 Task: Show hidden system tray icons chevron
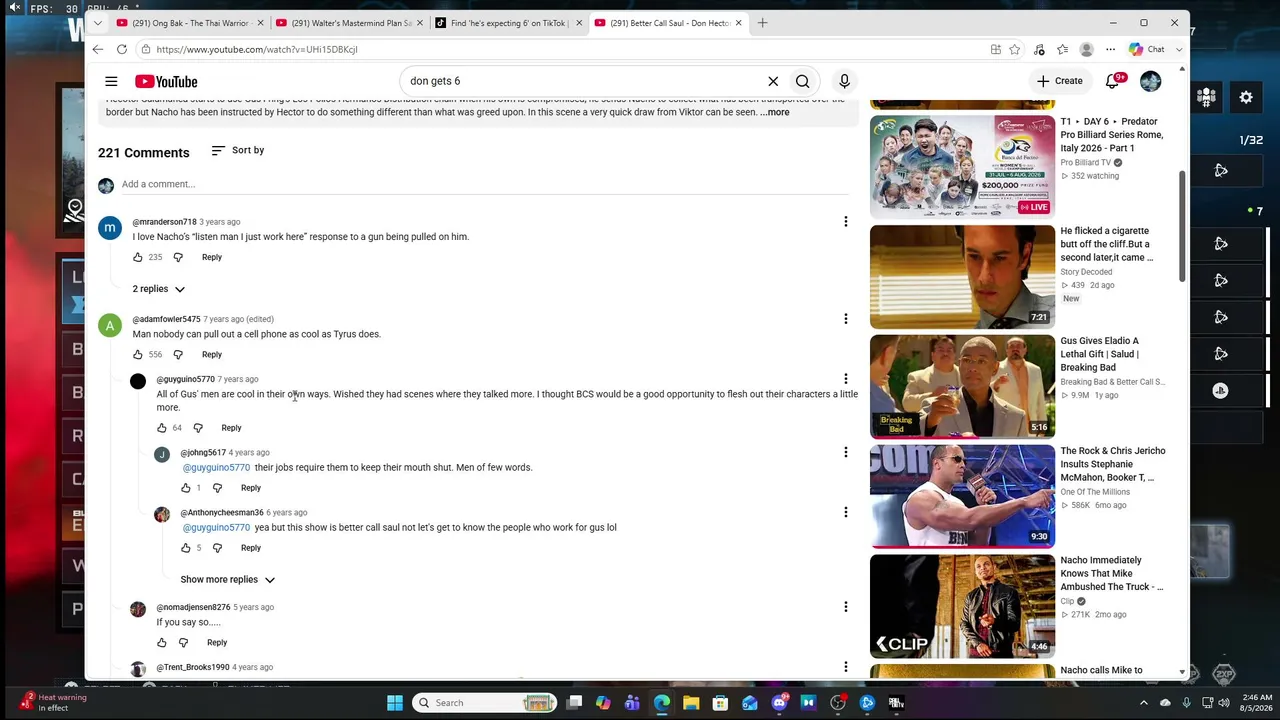point(1144,703)
